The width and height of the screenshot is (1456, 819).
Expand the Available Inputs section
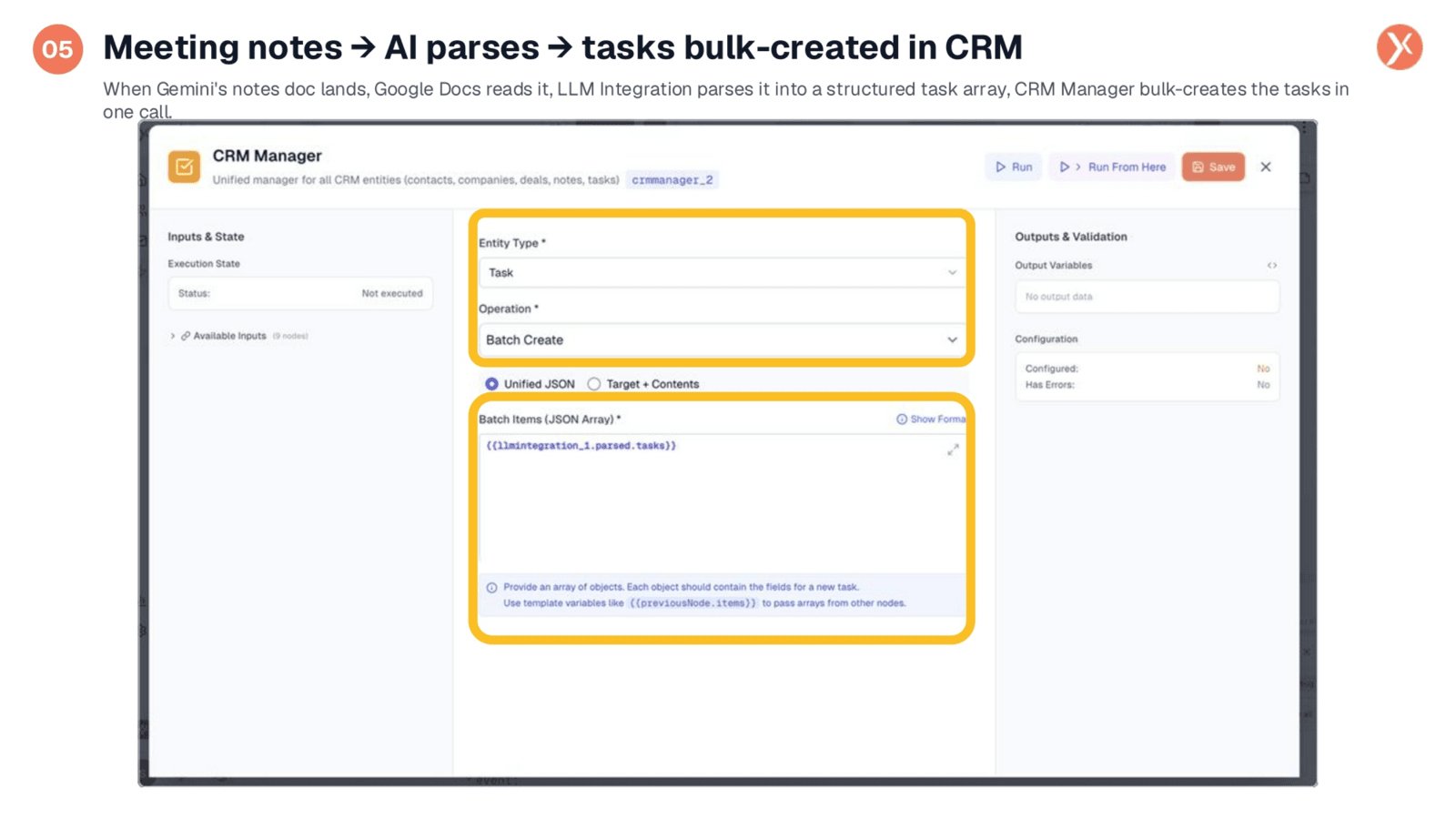[x=173, y=336]
